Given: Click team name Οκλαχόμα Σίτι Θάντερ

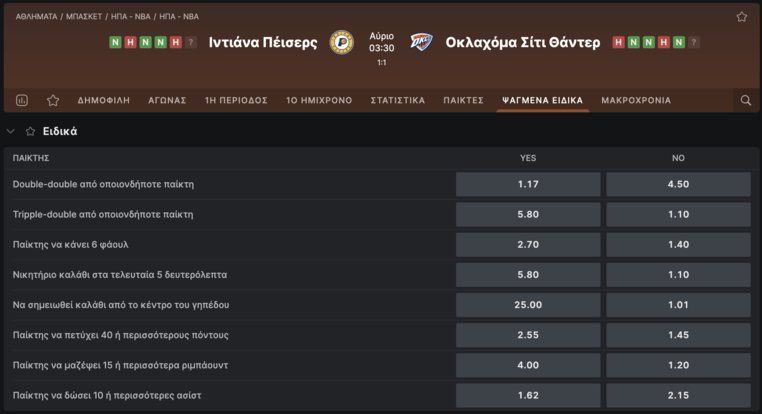Looking at the screenshot, I should (523, 42).
